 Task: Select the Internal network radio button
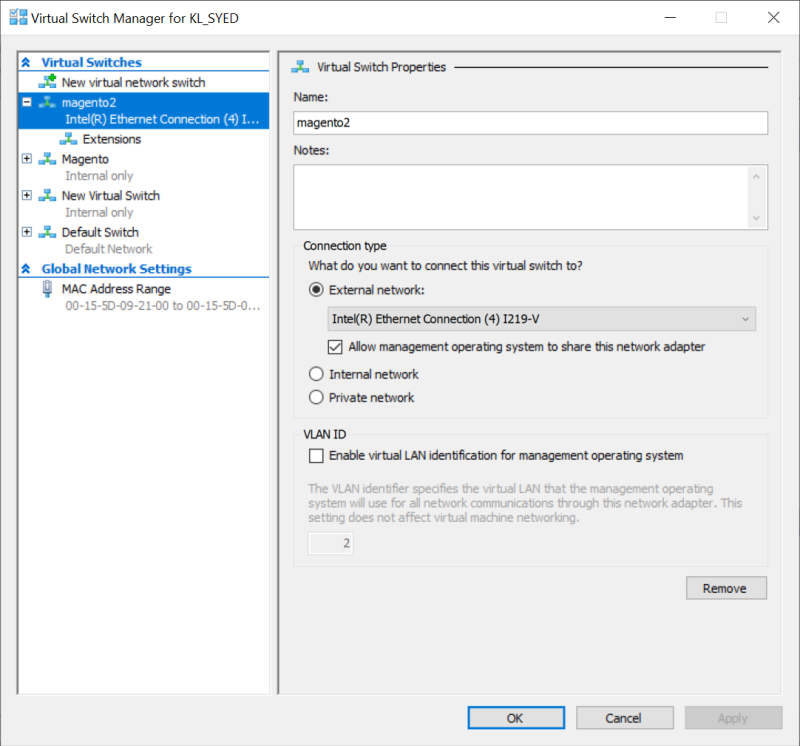tap(316, 374)
